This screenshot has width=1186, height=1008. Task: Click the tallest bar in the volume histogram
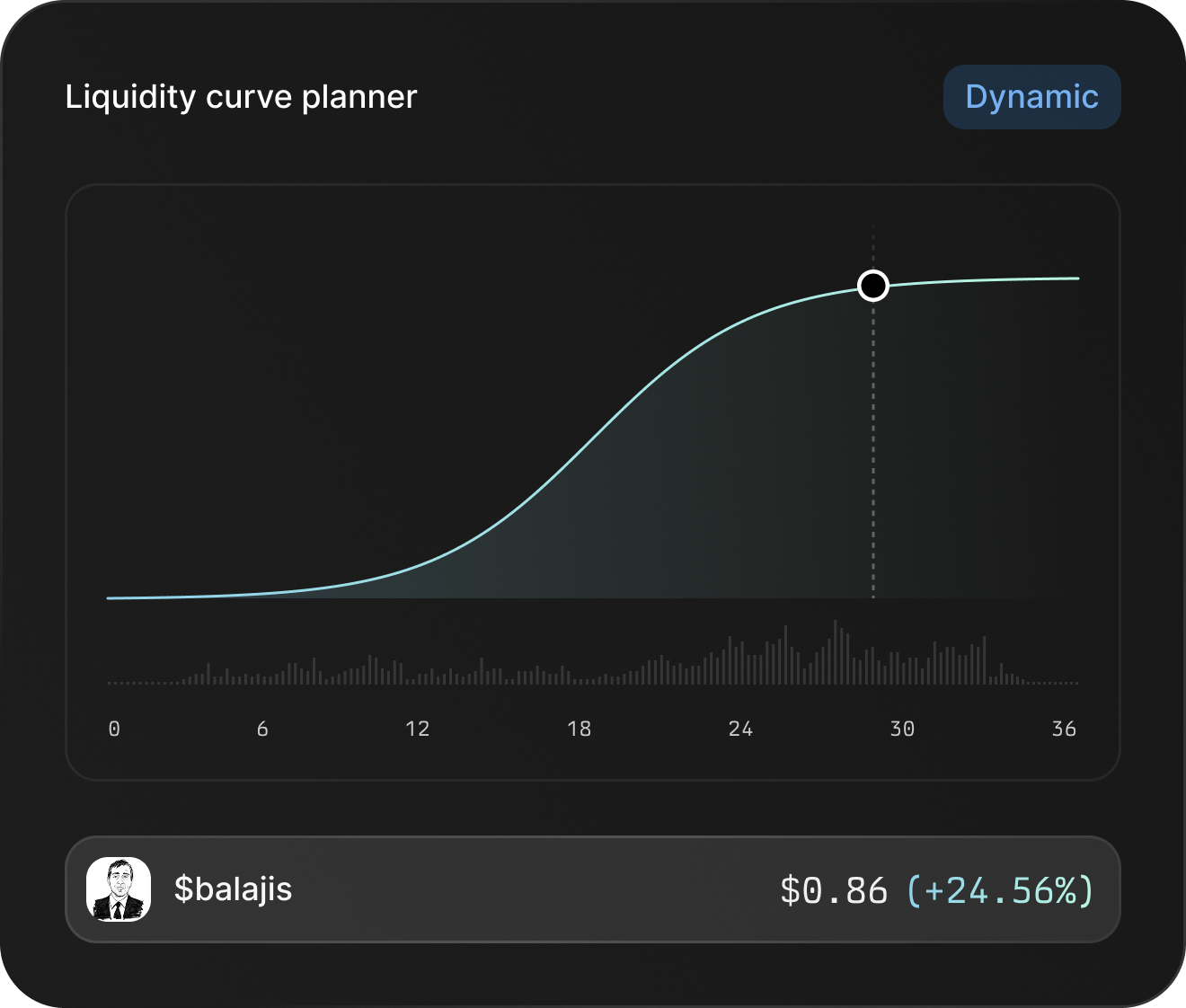835,652
